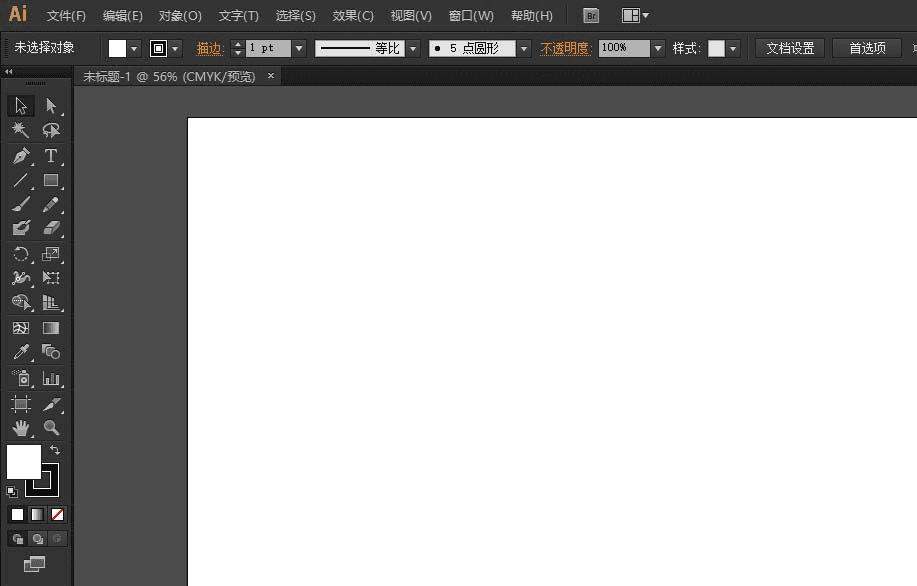Image resolution: width=917 pixels, height=586 pixels.
Task: Select the Pen tool
Action: click(20, 156)
